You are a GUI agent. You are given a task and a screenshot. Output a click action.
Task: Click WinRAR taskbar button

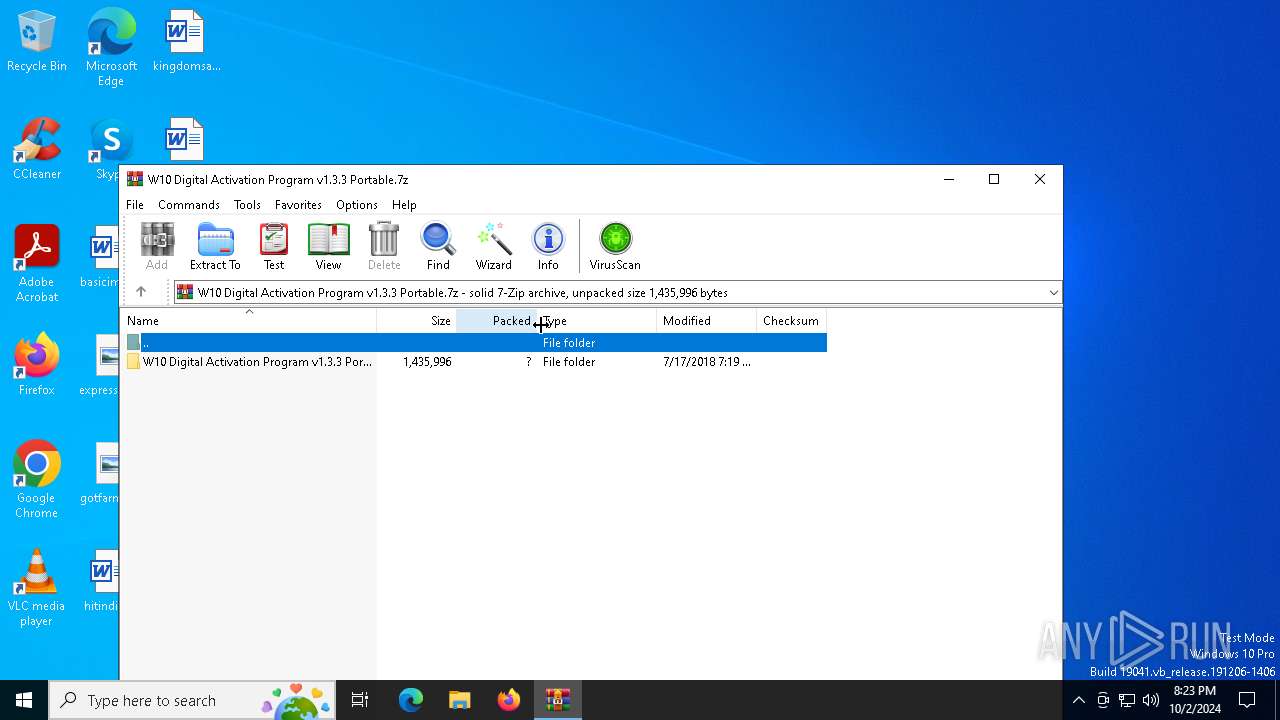point(558,700)
